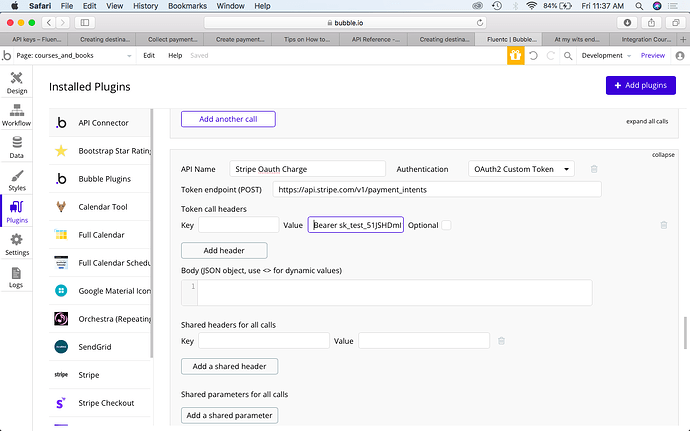Open the Bookmarks menu
Screen dimensions: 690x431
point(187,6)
